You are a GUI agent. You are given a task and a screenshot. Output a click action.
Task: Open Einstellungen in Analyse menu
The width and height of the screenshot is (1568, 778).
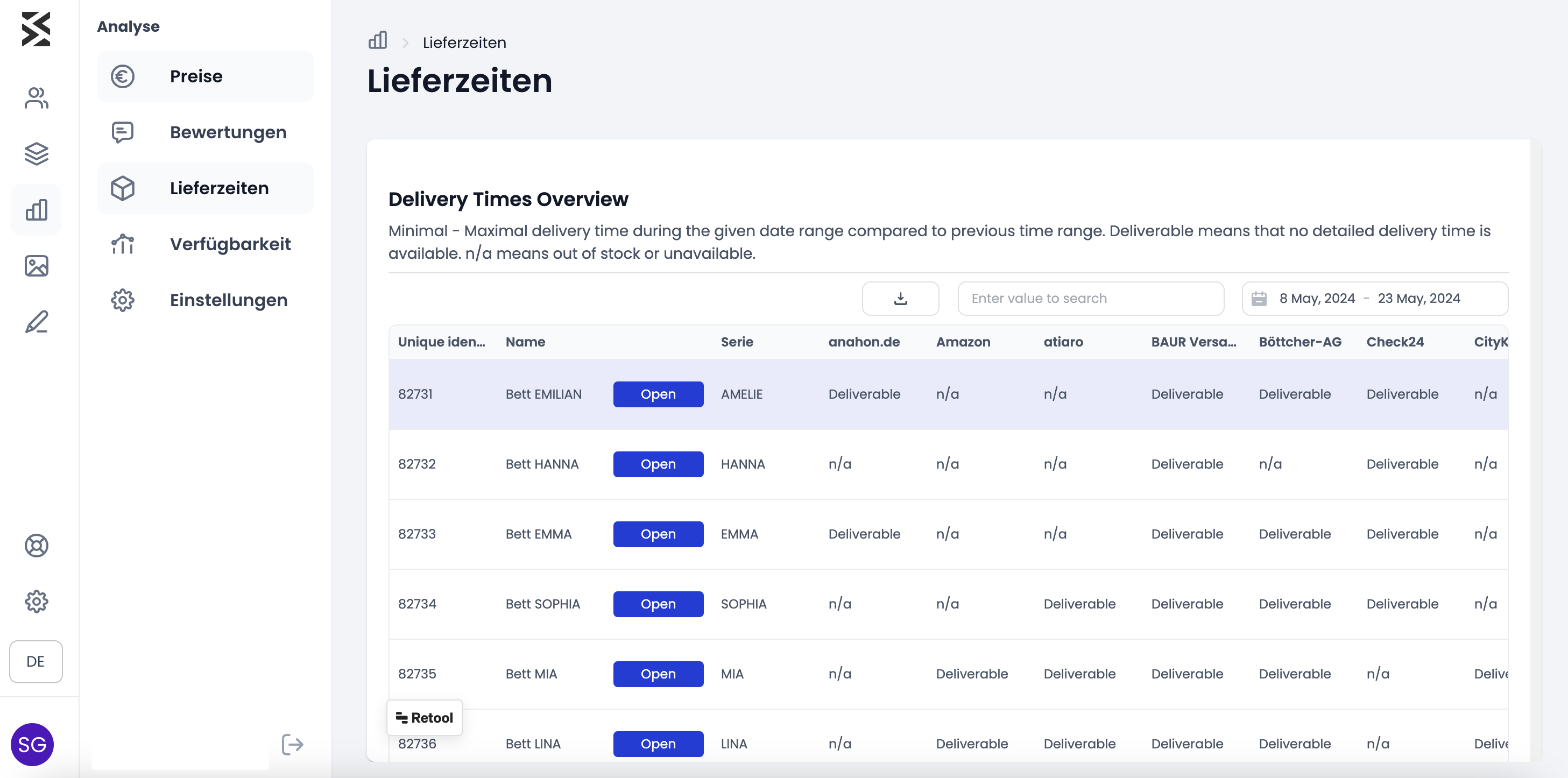pos(205,300)
